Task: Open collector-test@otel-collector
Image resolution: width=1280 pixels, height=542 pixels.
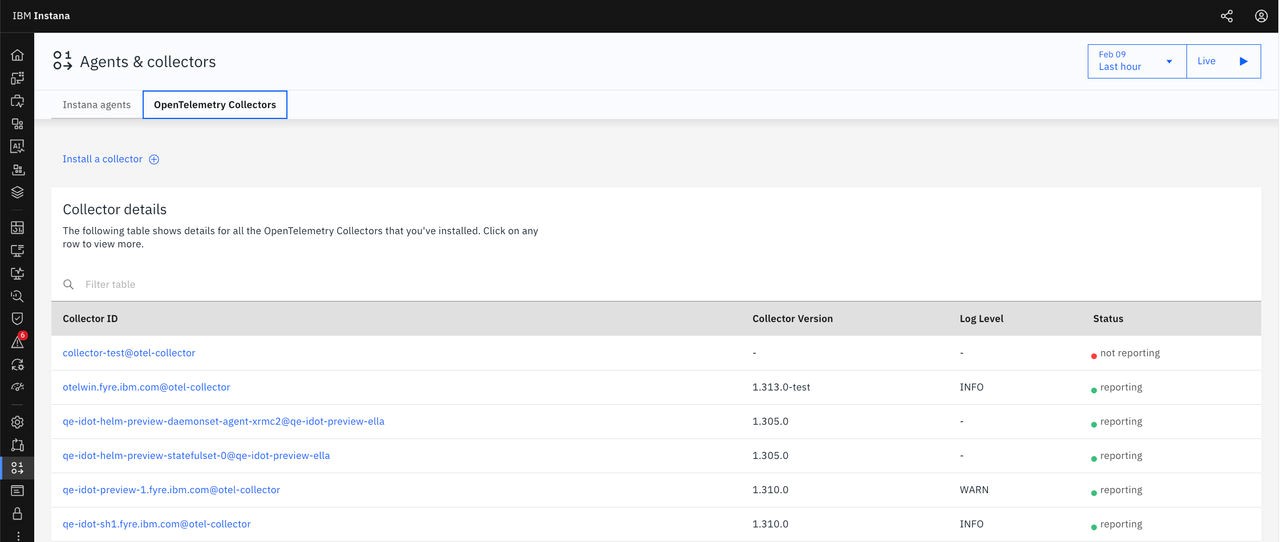Action: point(129,353)
